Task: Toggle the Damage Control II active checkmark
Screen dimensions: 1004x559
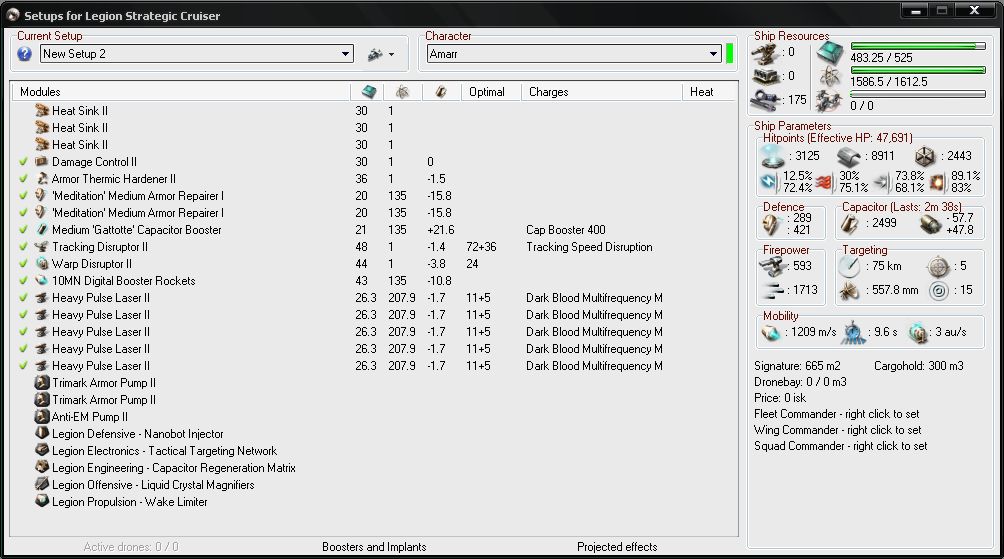Action: (24, 161)
